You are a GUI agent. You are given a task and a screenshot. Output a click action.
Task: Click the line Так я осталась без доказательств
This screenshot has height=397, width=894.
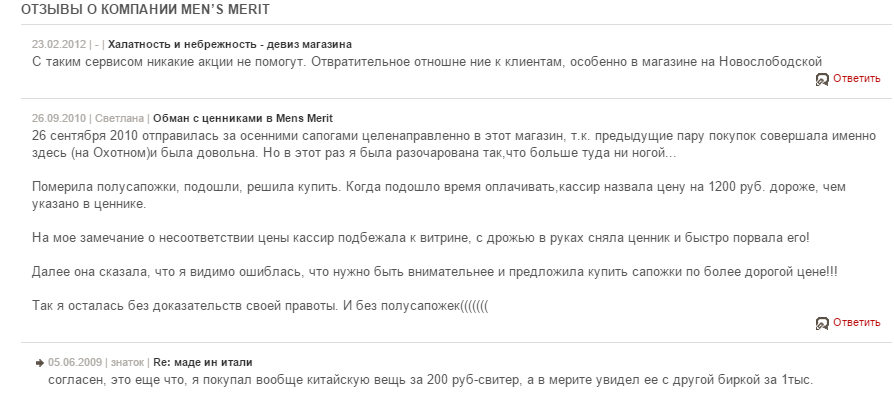coord(261,307)
